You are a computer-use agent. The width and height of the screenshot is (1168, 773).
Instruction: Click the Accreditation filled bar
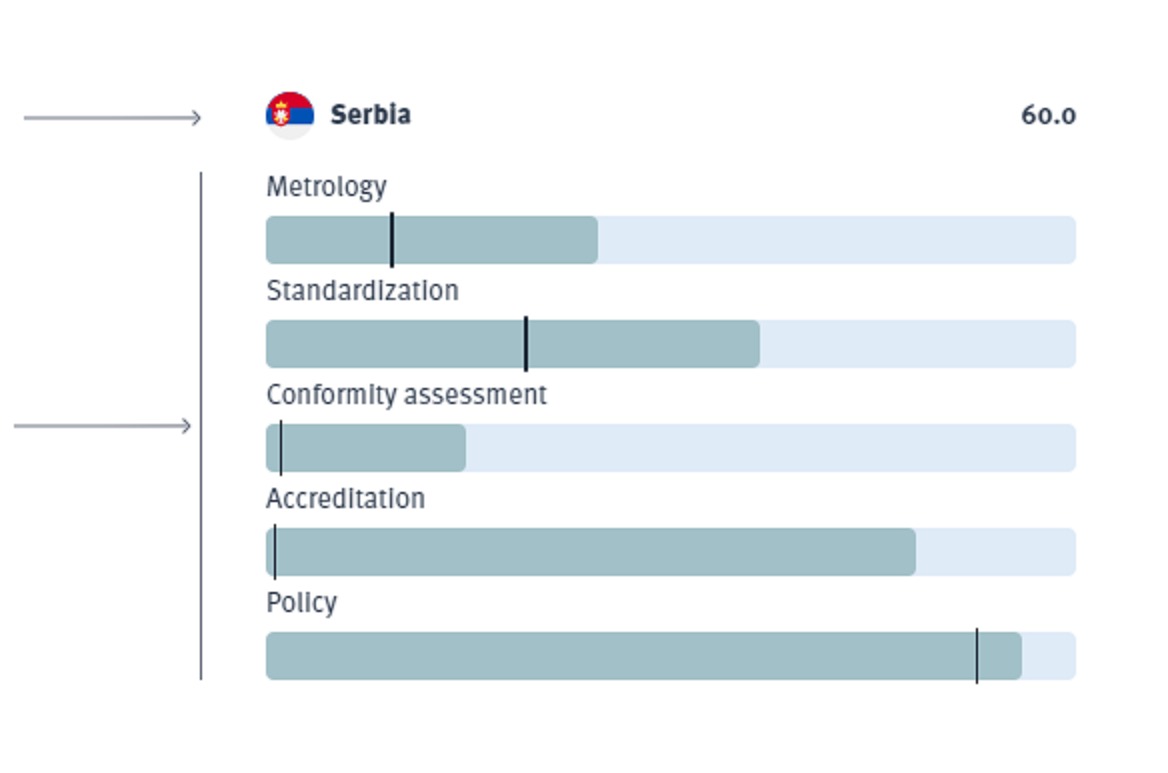coord(591,552)
